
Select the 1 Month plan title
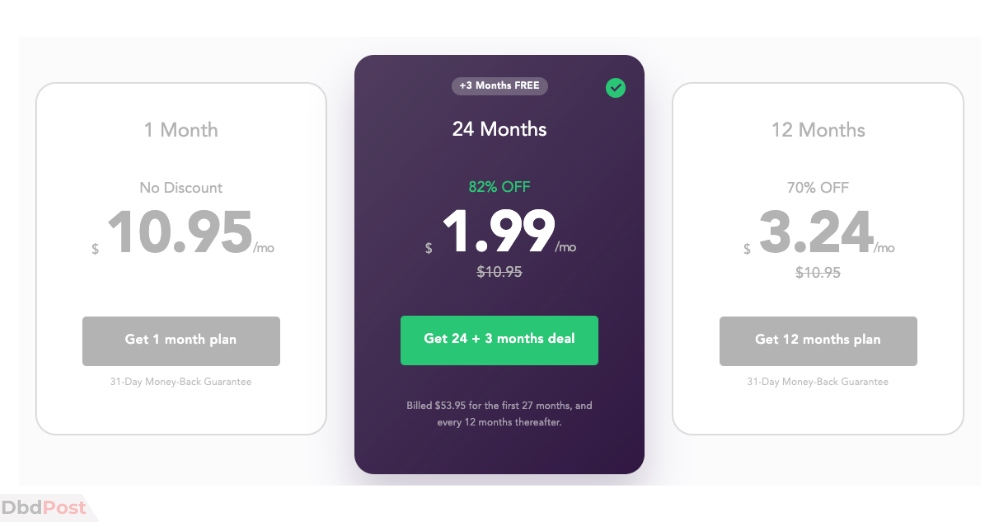point(181,130)
